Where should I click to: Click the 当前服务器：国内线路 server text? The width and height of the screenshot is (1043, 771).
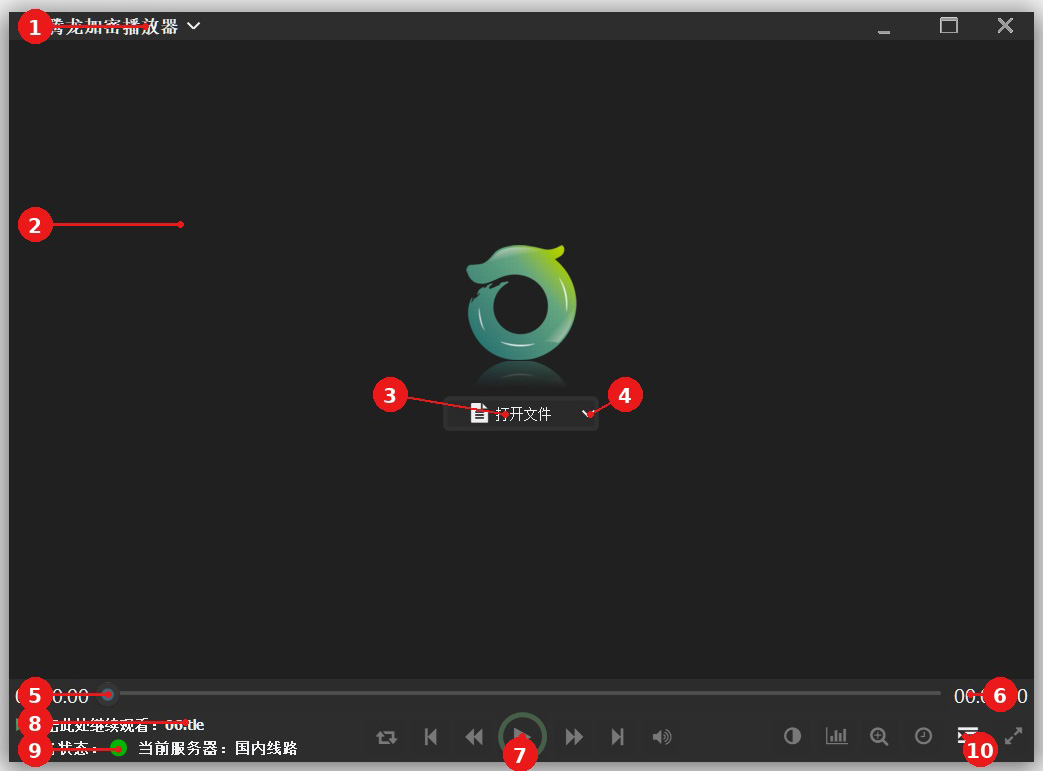click(218, 748)
